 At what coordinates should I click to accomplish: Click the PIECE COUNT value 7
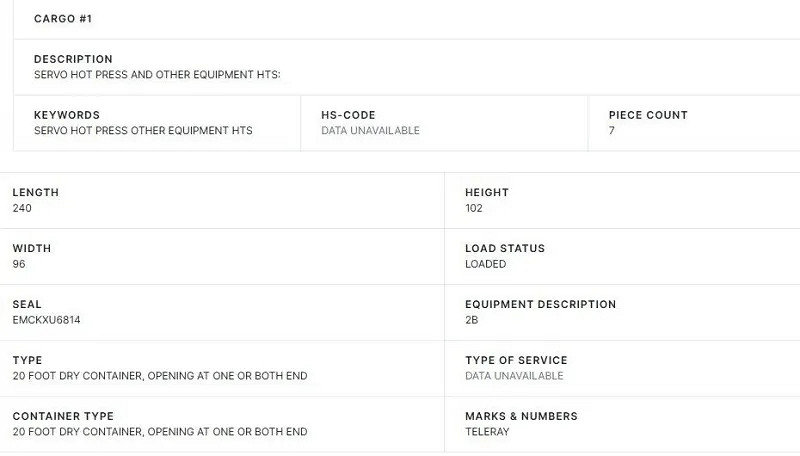point(612,130)
